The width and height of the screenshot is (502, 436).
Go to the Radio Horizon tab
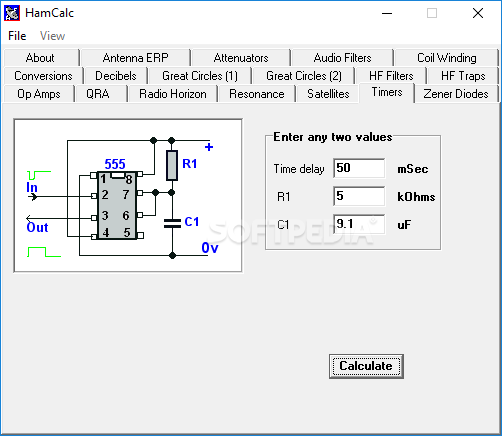pos(173,94)
